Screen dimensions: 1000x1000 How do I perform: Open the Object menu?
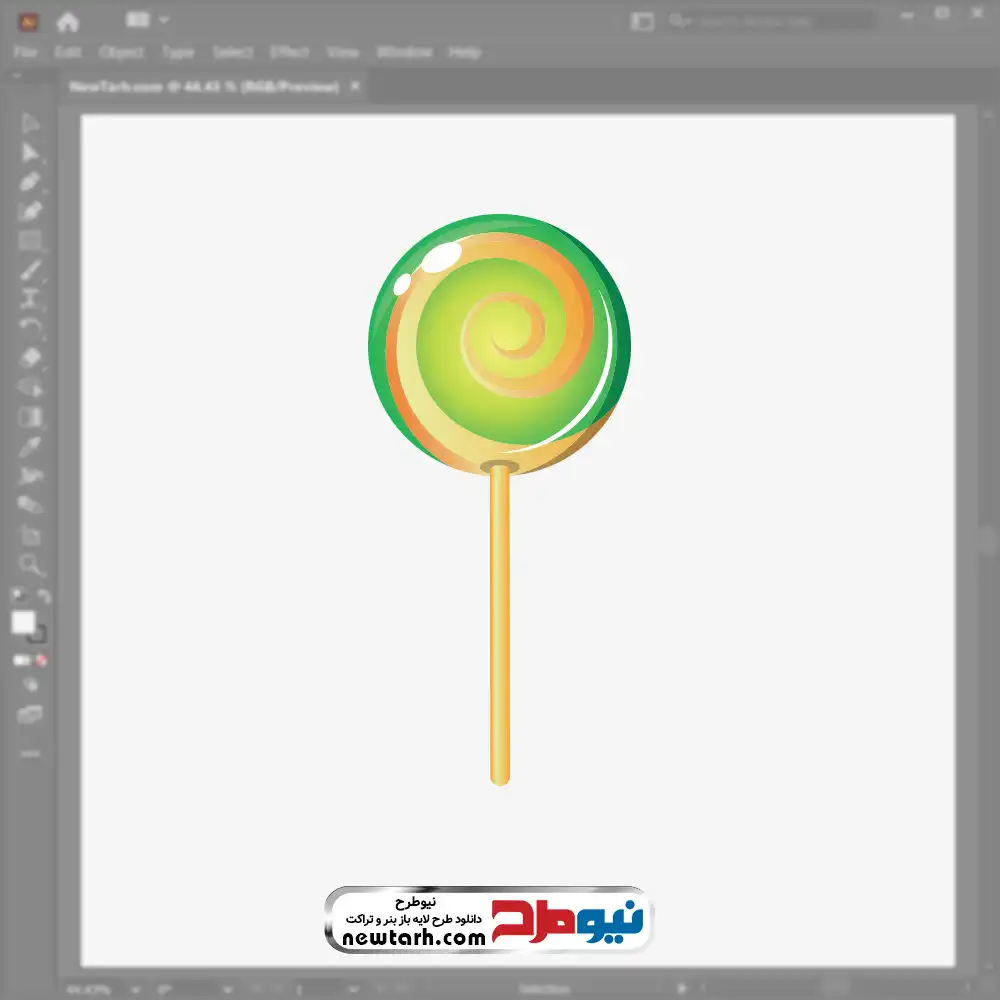[120, 52]
